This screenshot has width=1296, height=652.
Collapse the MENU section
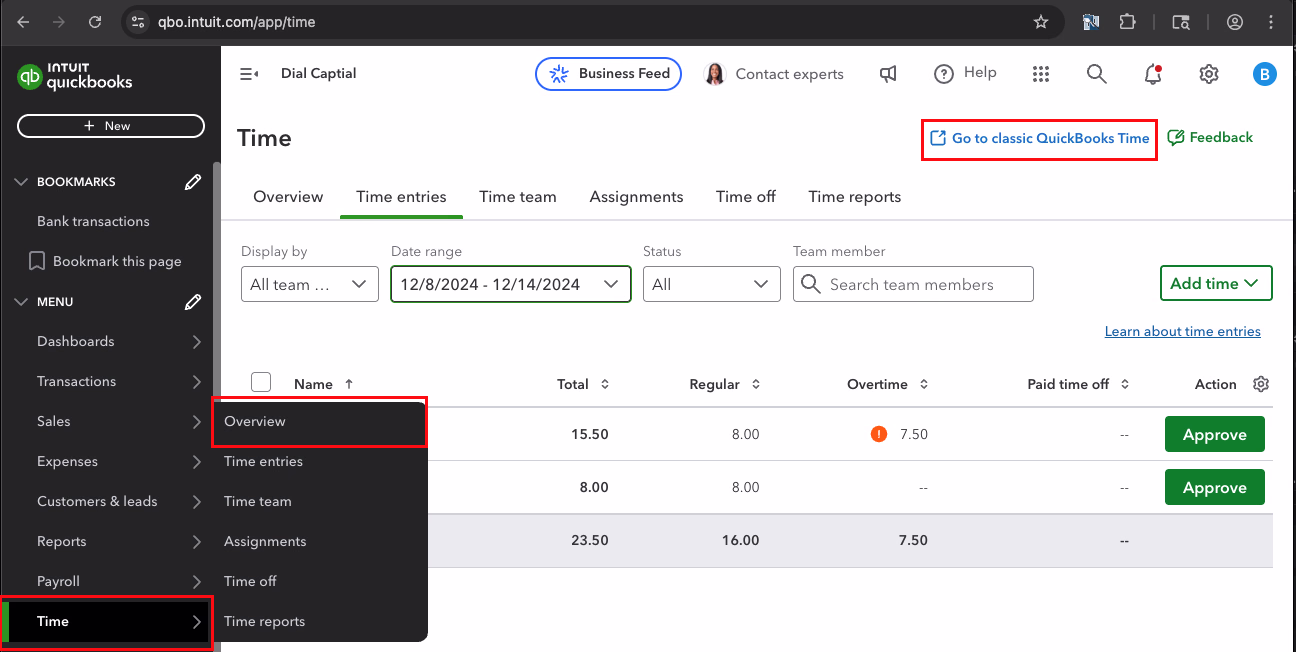click(21, 302)
